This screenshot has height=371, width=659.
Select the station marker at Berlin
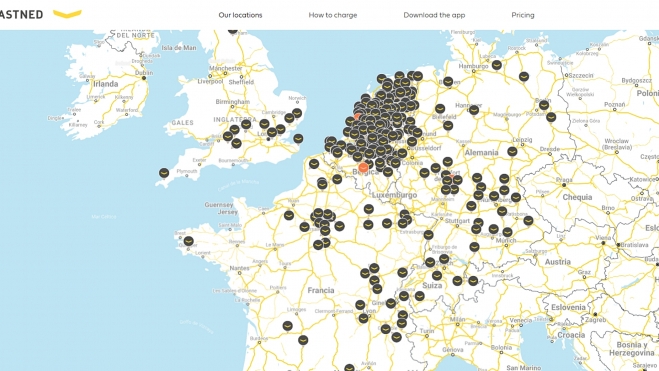pyautogui.click(x=544, y=104)
